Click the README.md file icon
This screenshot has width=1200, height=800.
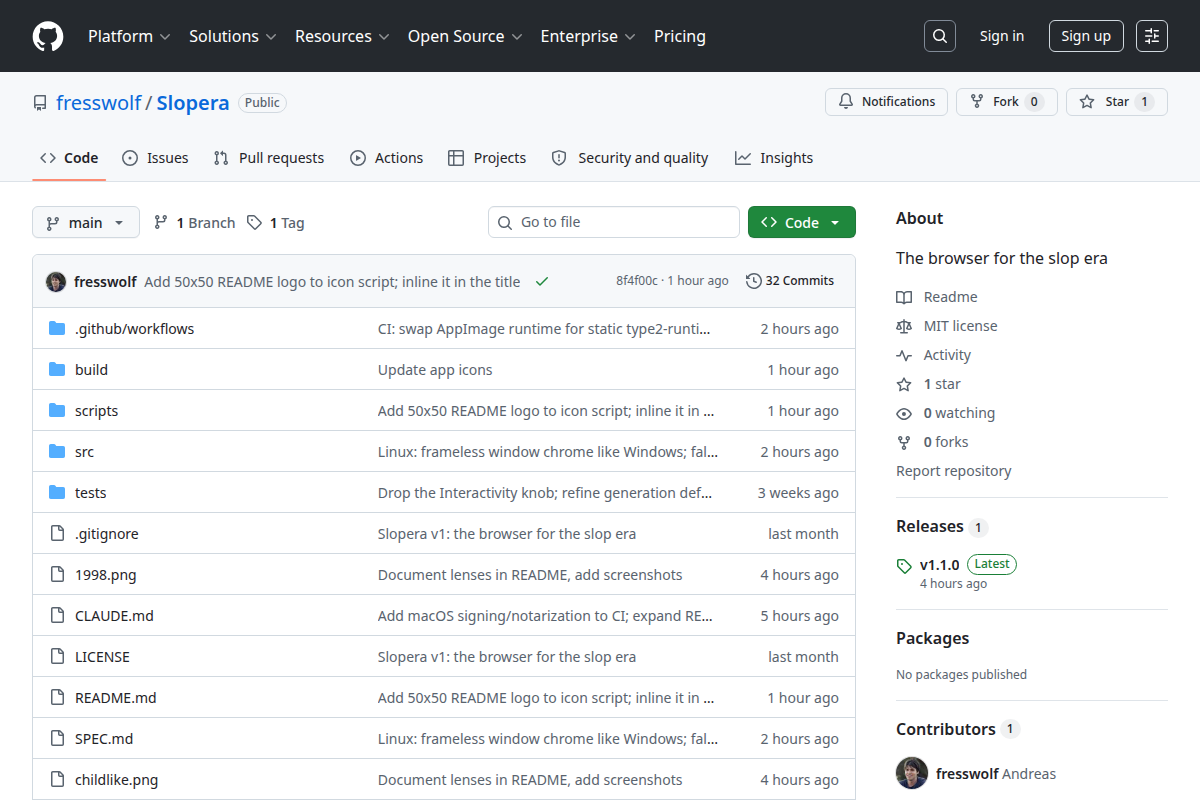pyautogui.click(x=57, y=697)
